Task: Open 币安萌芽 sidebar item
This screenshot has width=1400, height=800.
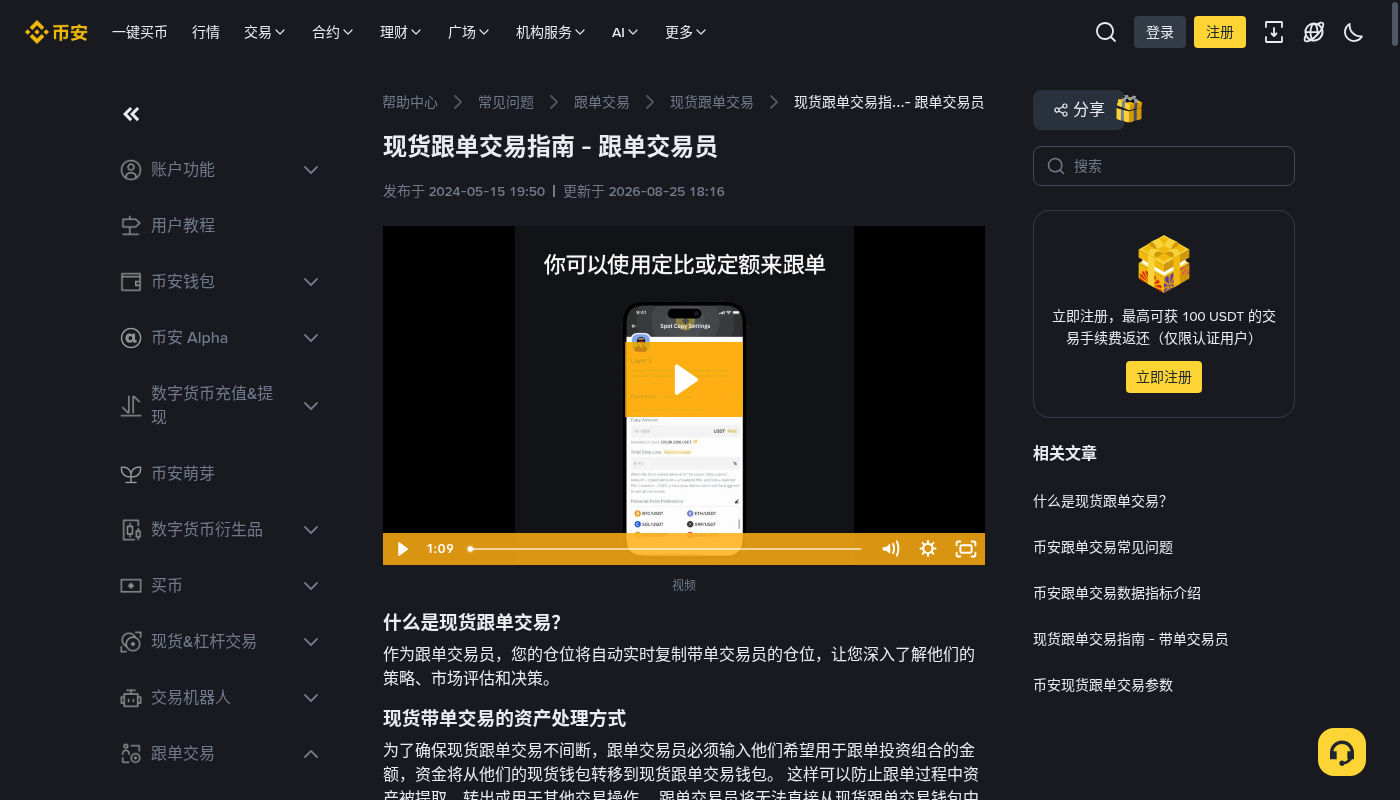Action: point(183,474)
